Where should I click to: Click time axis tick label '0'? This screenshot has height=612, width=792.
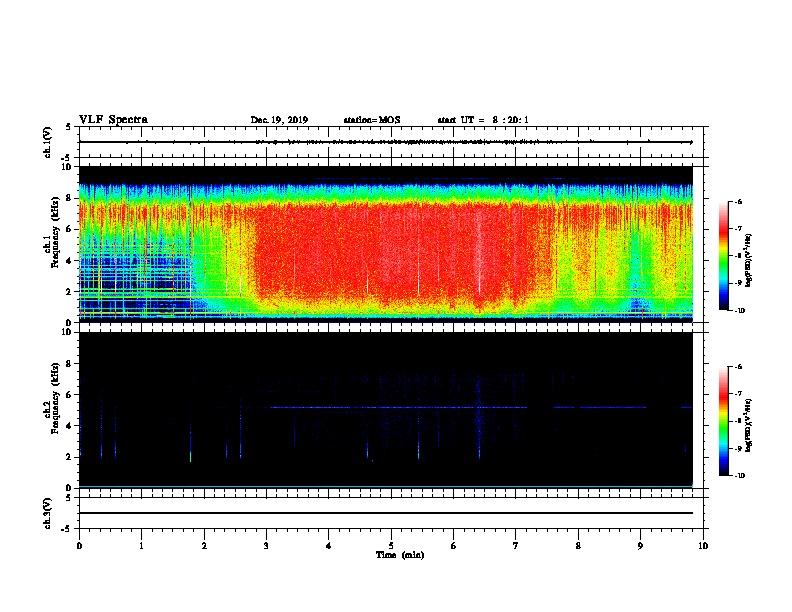[x=79, y=545]
